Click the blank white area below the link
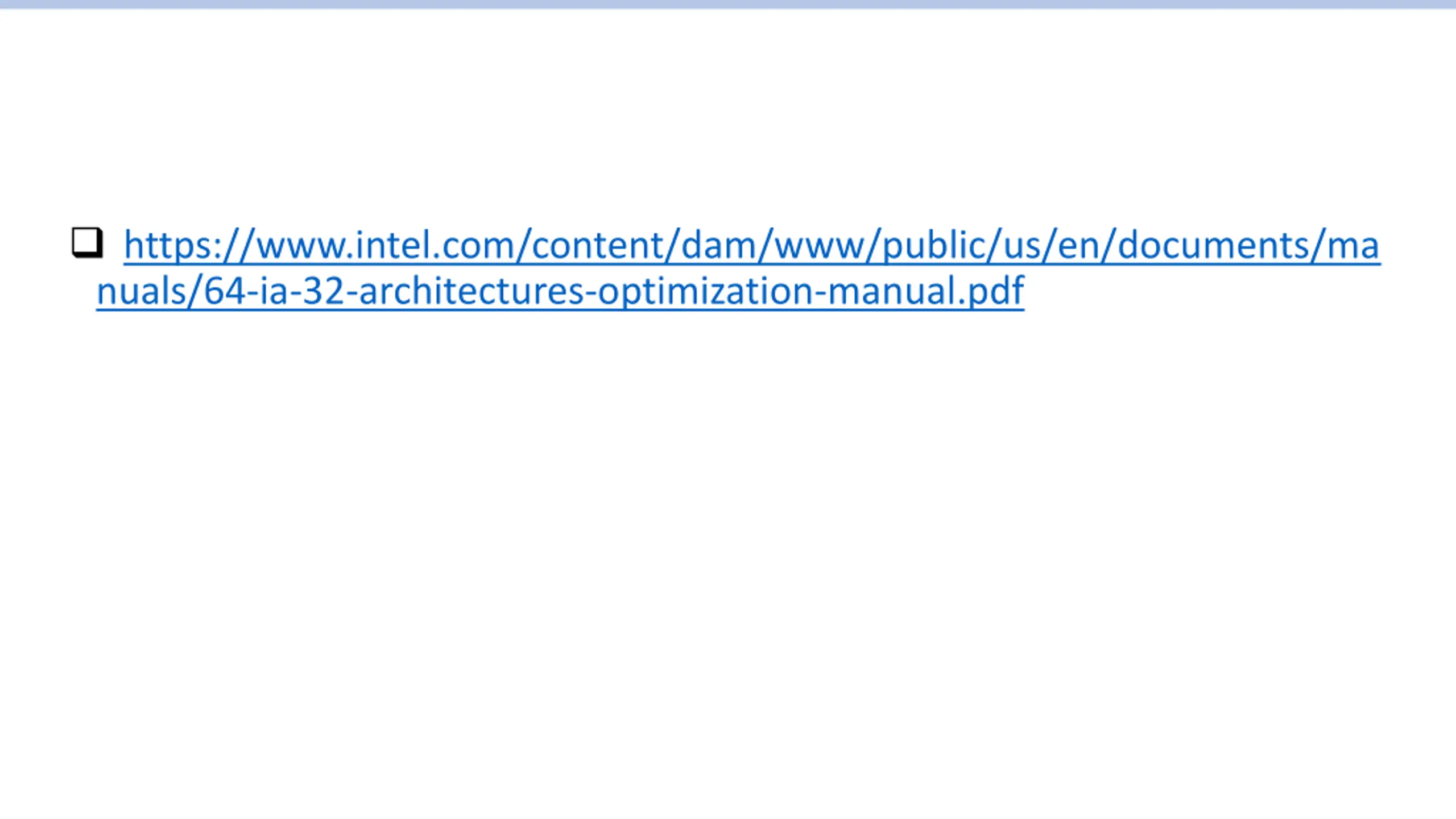Screen dimensions: 1456x819 click(728, 540)
